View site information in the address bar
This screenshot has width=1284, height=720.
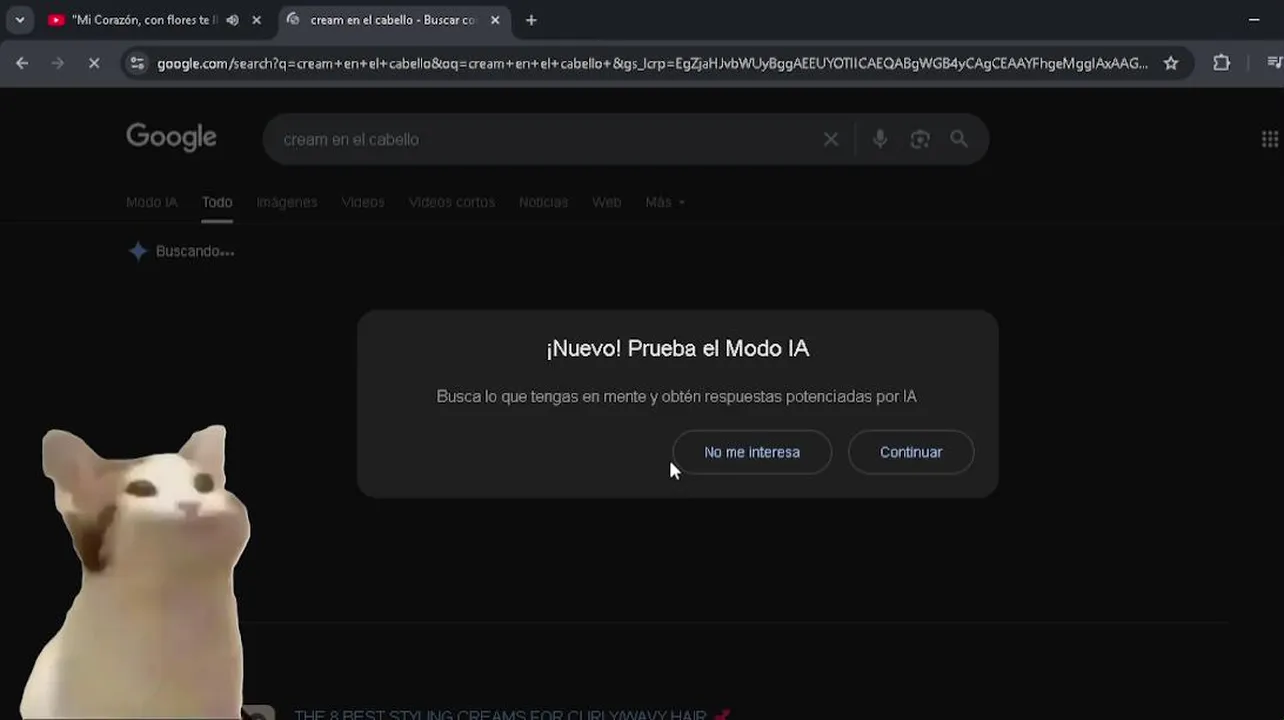tap(138, 63)
